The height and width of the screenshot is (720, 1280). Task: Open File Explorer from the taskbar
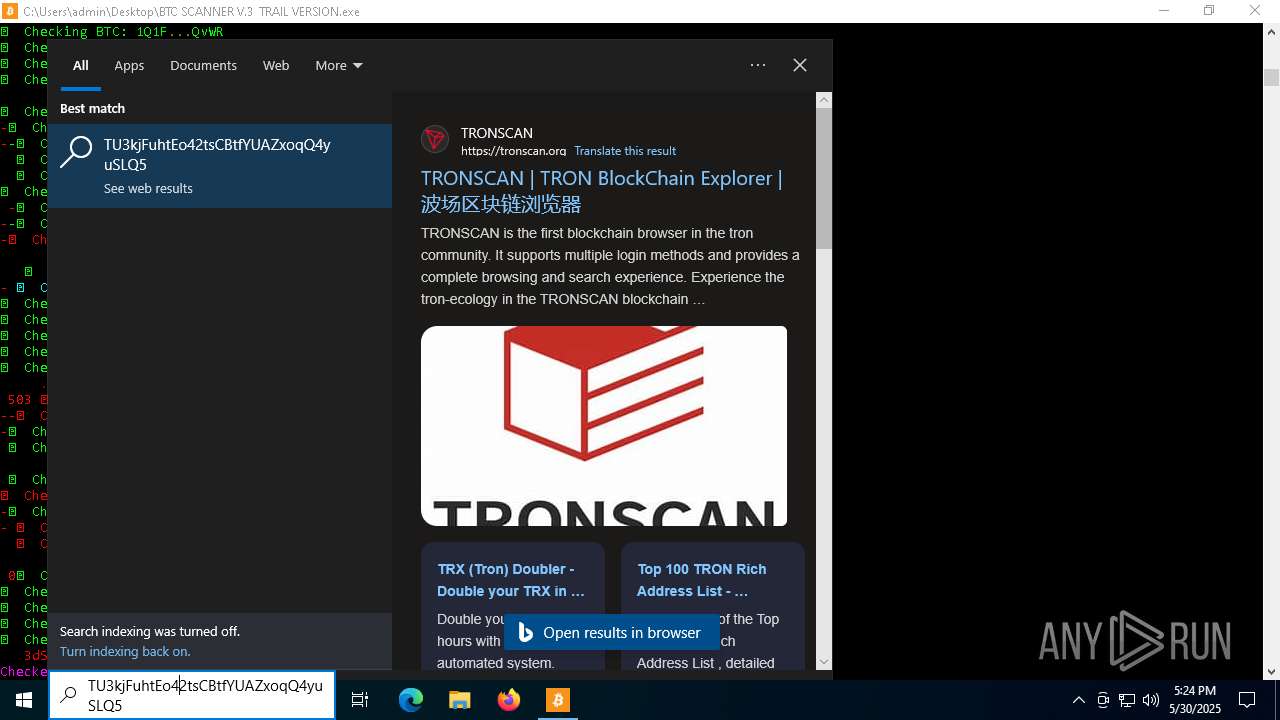pyautogui.click(x=459, y=700)
